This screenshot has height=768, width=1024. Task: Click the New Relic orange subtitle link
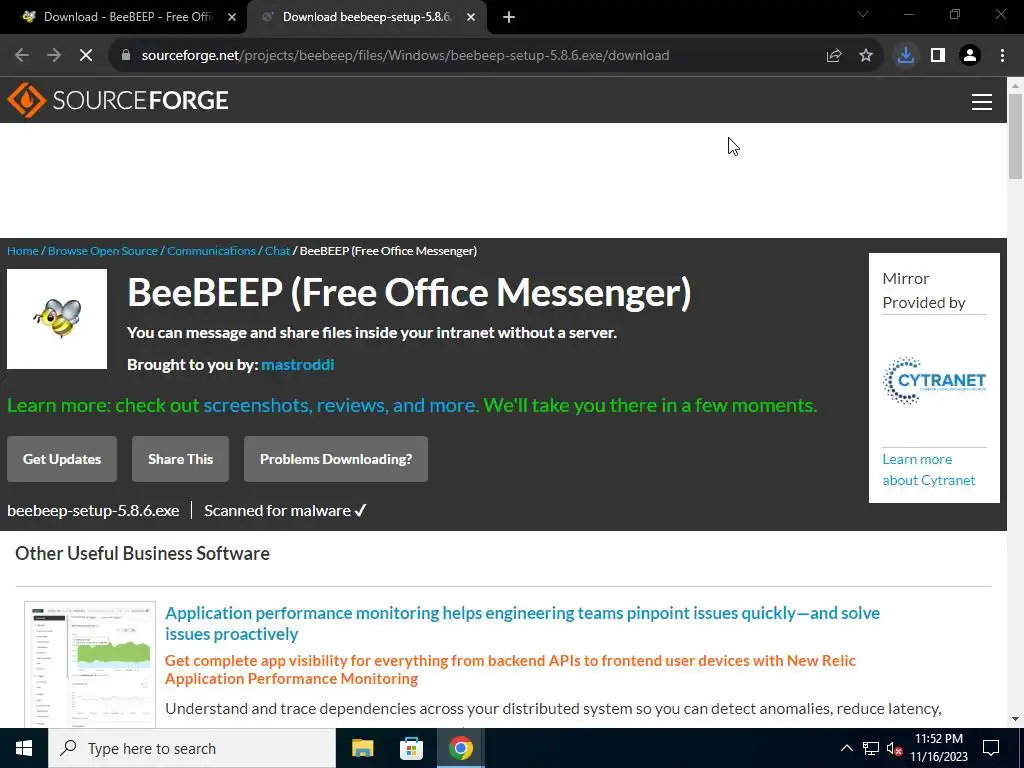click(510, 669)
